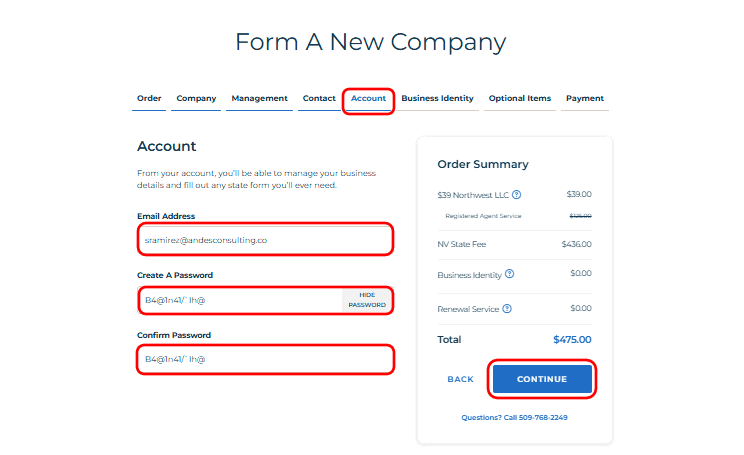
Task: Click help icon beside Business Identity summary
Action: pyautogui.click(x=510, y=274)
